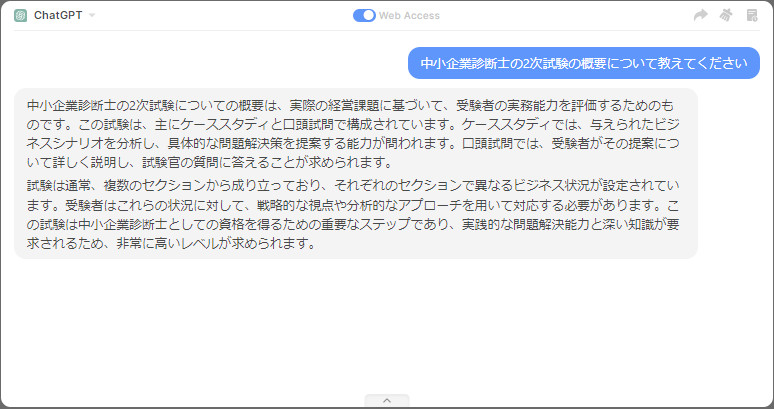
Task: Click the ChatGPT model name in header
Action: pos(58,15)
